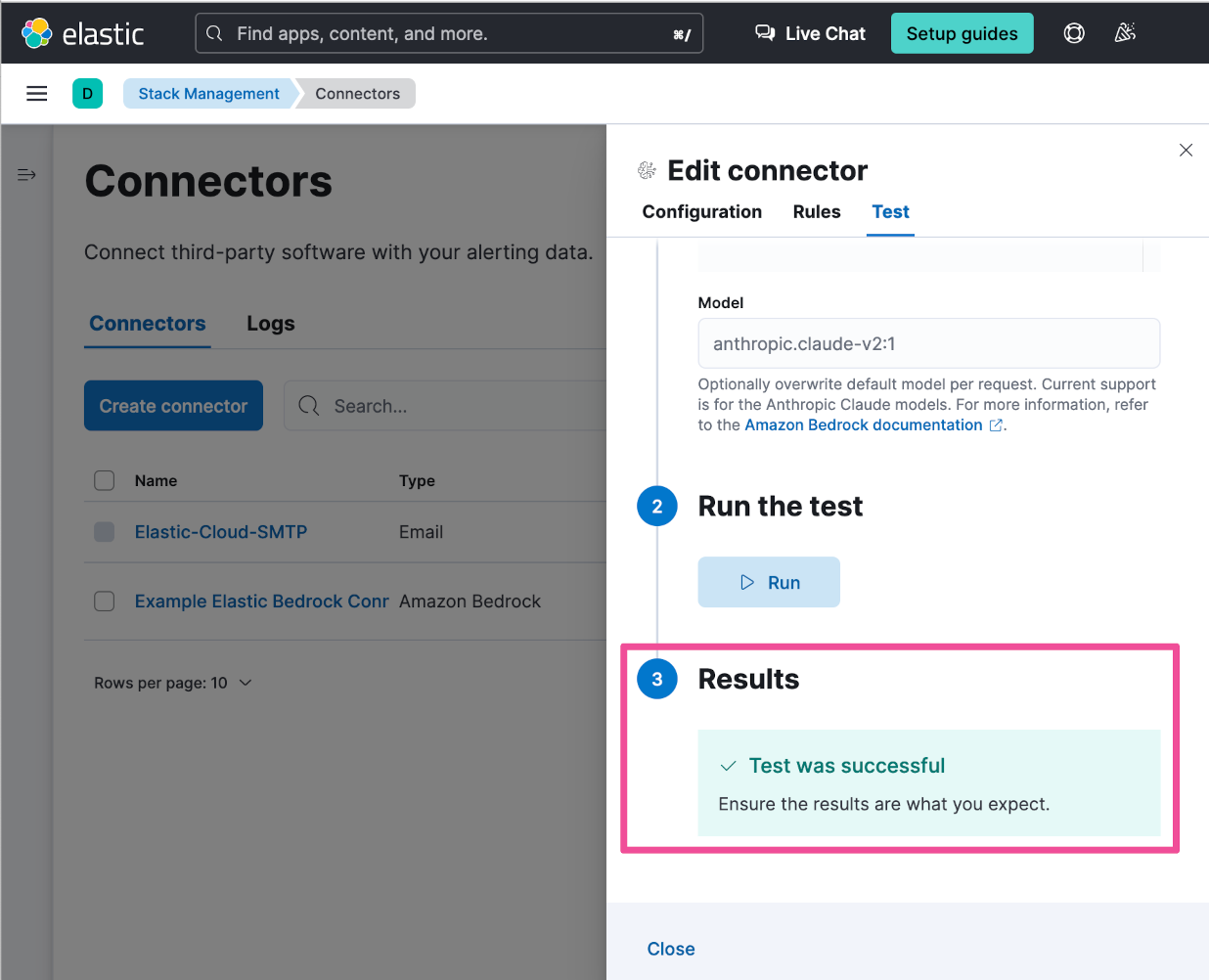Switch to the Configuration tab

(701, 212)
